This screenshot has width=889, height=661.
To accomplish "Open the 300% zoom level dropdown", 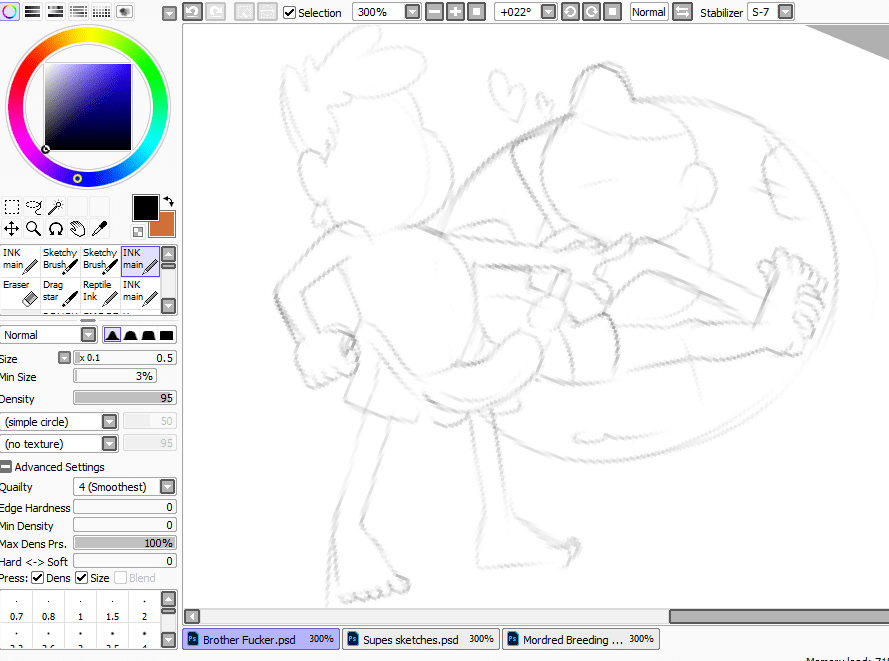I will [x=413, y=12].
